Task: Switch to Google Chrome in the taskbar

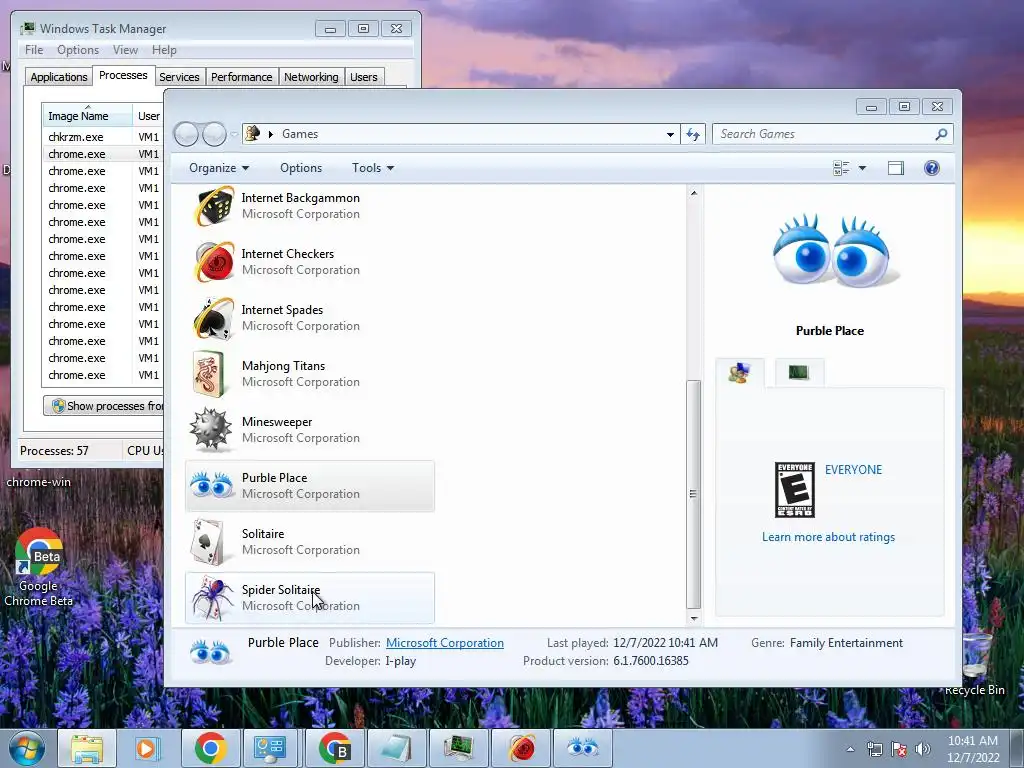Action: tap(210, 748)
